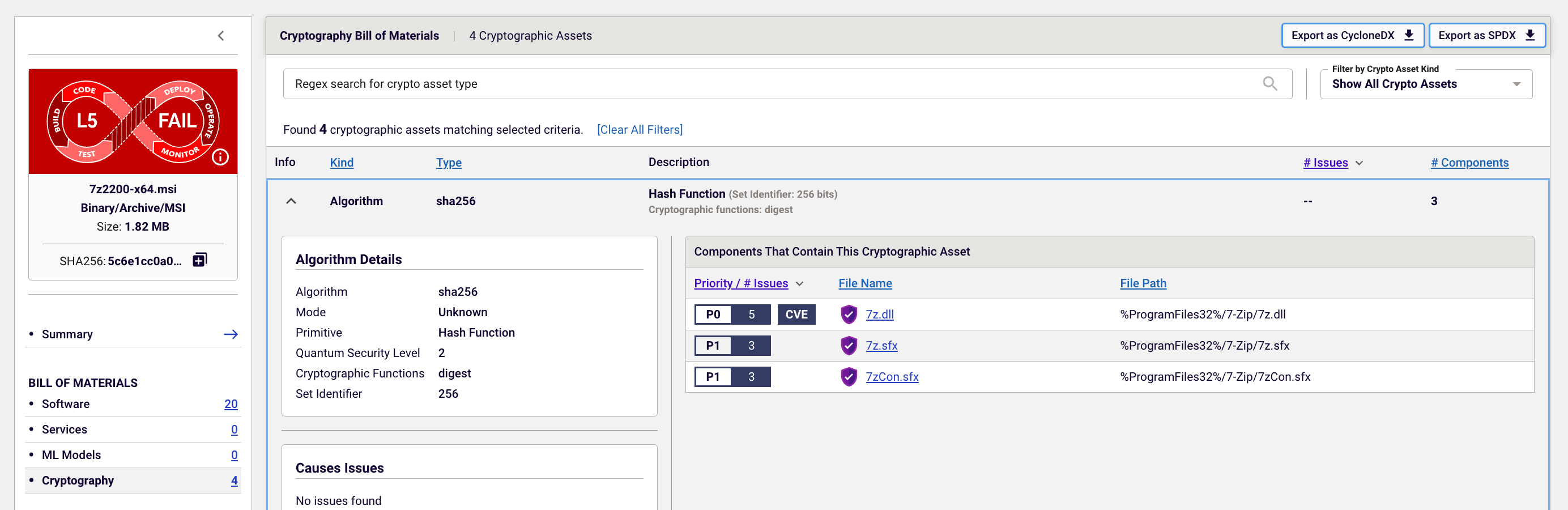The height and width of the screenshot is (510, 1568).
Task: Open Summary via the arrow icon
Action: click(231, 334)
